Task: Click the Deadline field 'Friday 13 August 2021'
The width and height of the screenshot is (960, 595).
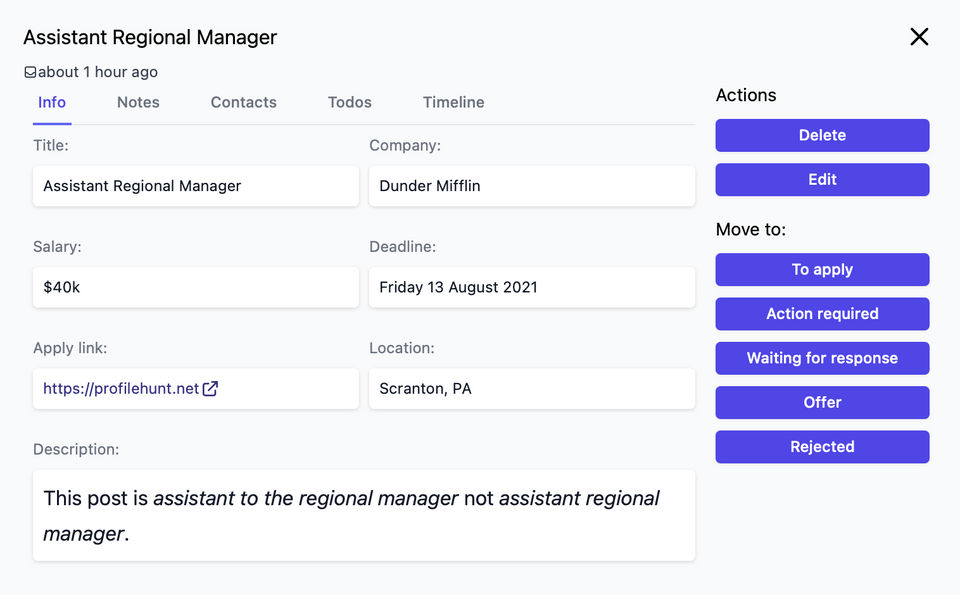Action: (x=532, y=287)
